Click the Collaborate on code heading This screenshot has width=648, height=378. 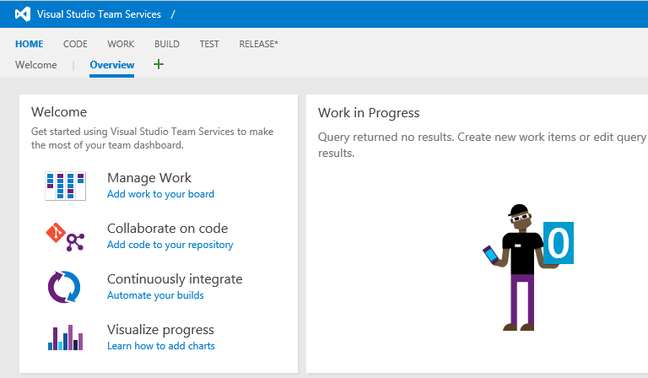coord(167,228)
